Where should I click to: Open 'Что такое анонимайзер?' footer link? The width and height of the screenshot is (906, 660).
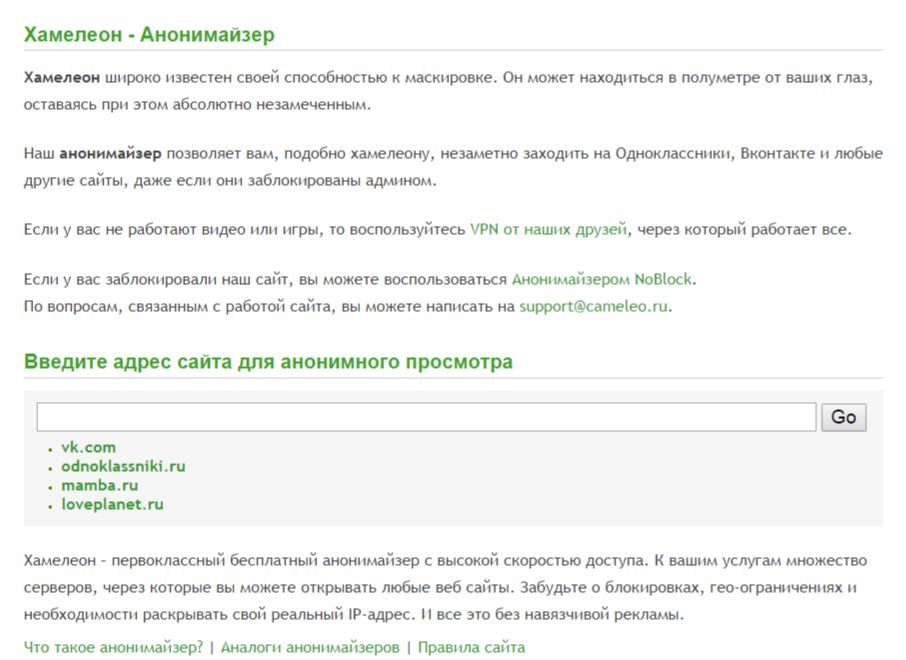click(113, 647)
